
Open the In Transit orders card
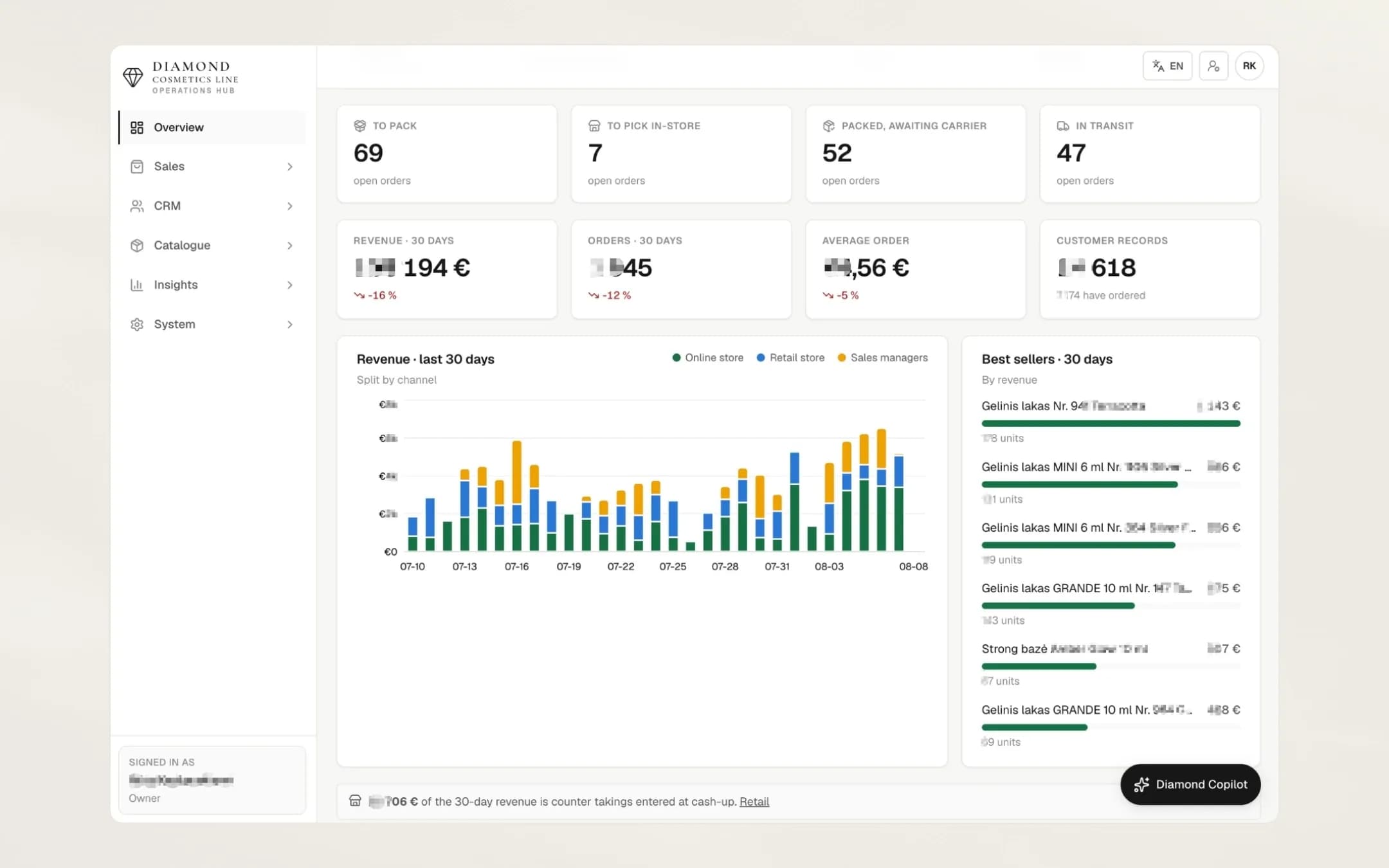1150,154
